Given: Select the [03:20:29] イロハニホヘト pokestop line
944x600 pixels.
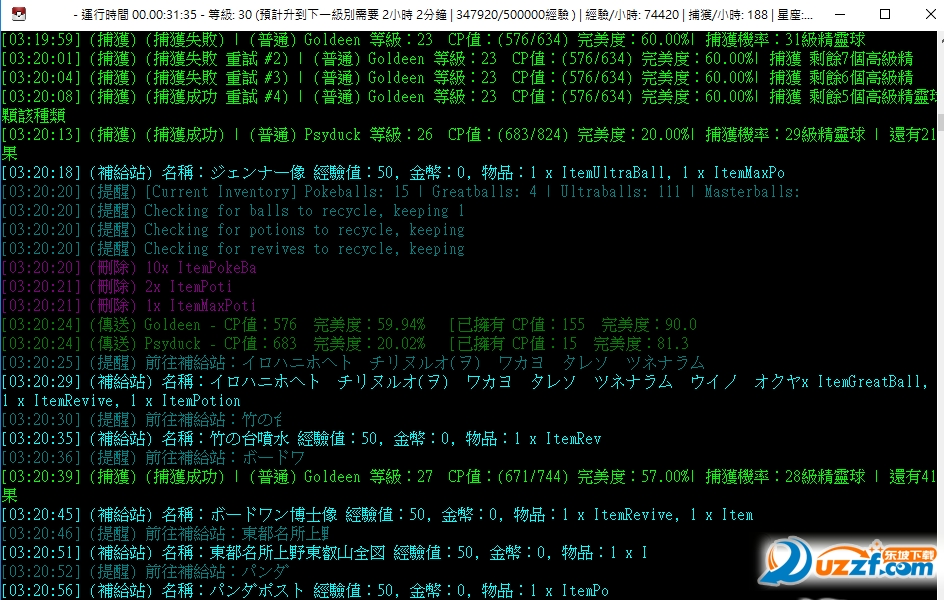Looking at the screenshot, I should click(x=465, y=382).
